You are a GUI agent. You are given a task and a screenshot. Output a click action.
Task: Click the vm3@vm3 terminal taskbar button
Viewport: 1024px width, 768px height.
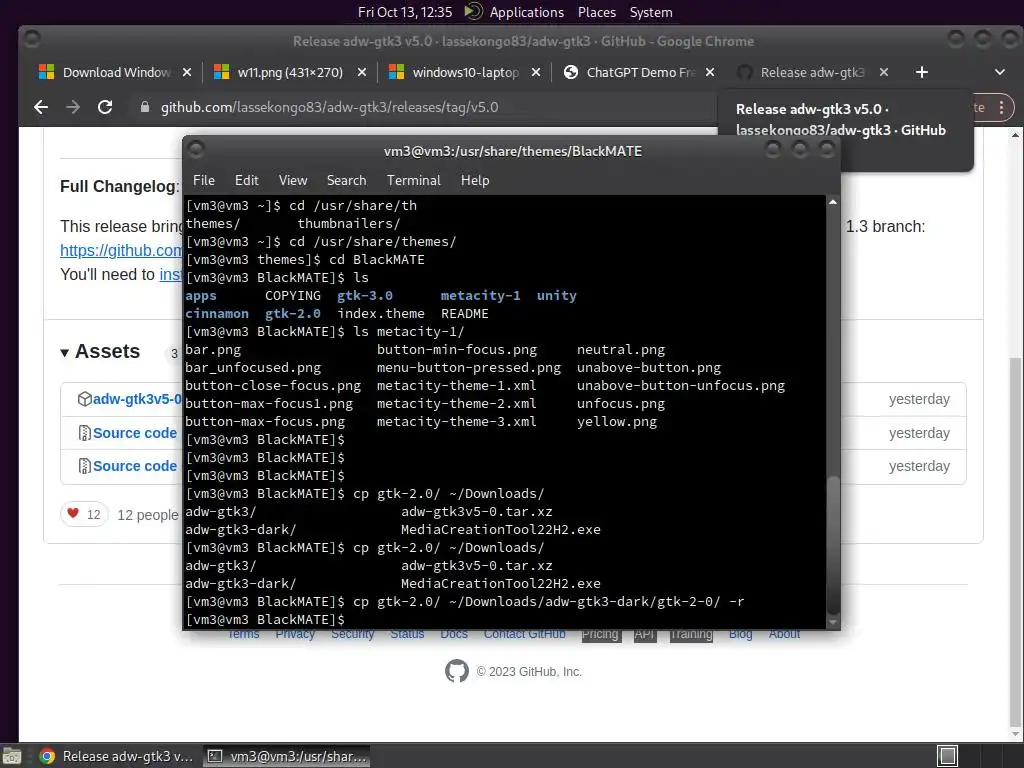(287, 756)
